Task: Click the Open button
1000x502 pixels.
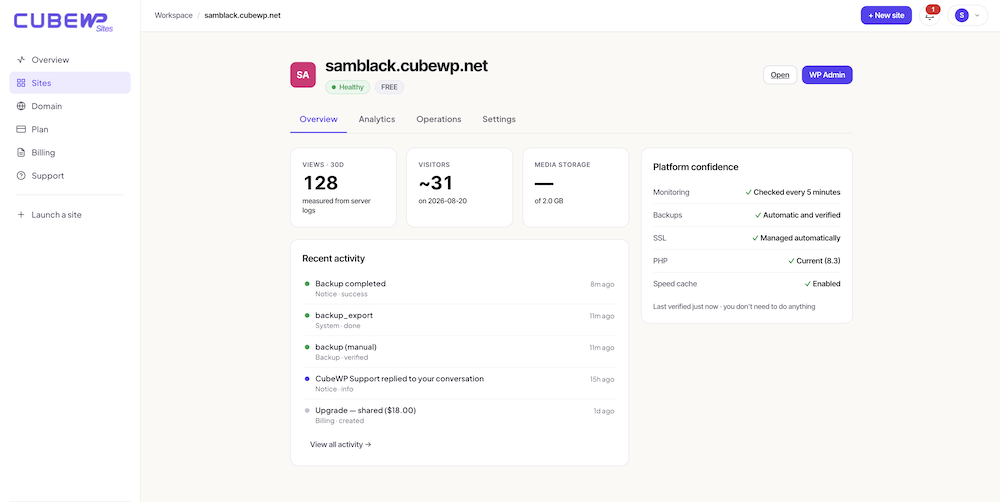Action: click(780, 75)
